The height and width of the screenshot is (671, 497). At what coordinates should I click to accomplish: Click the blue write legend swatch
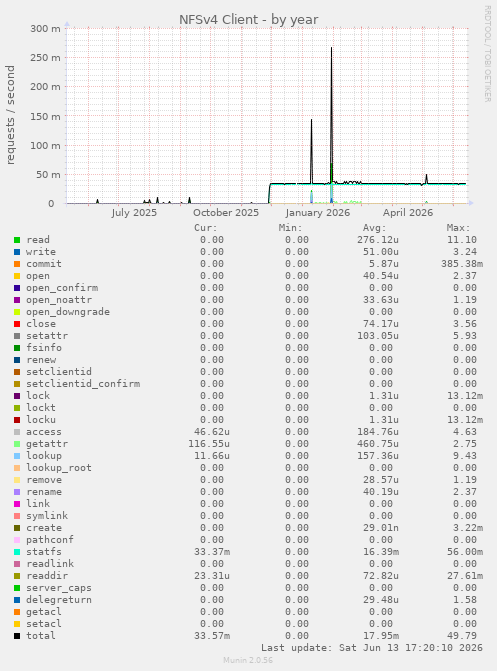(17, 252)
